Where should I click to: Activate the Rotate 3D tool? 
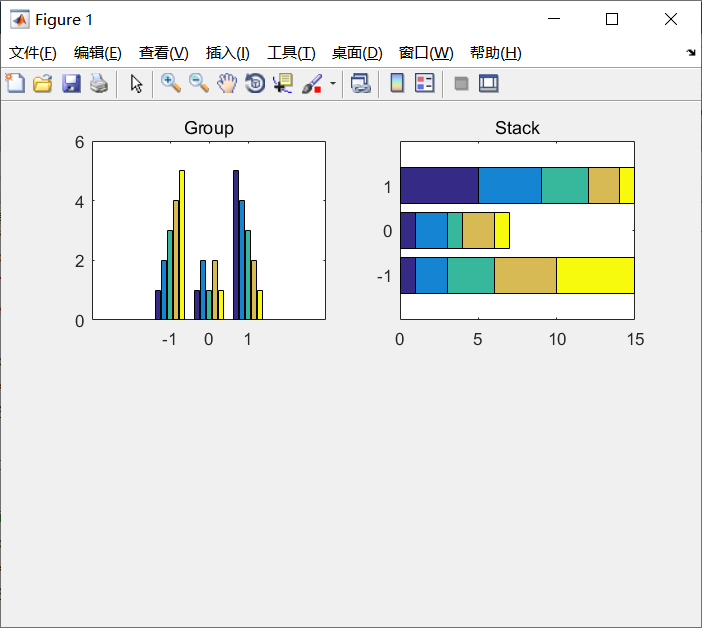pos(255,84)
